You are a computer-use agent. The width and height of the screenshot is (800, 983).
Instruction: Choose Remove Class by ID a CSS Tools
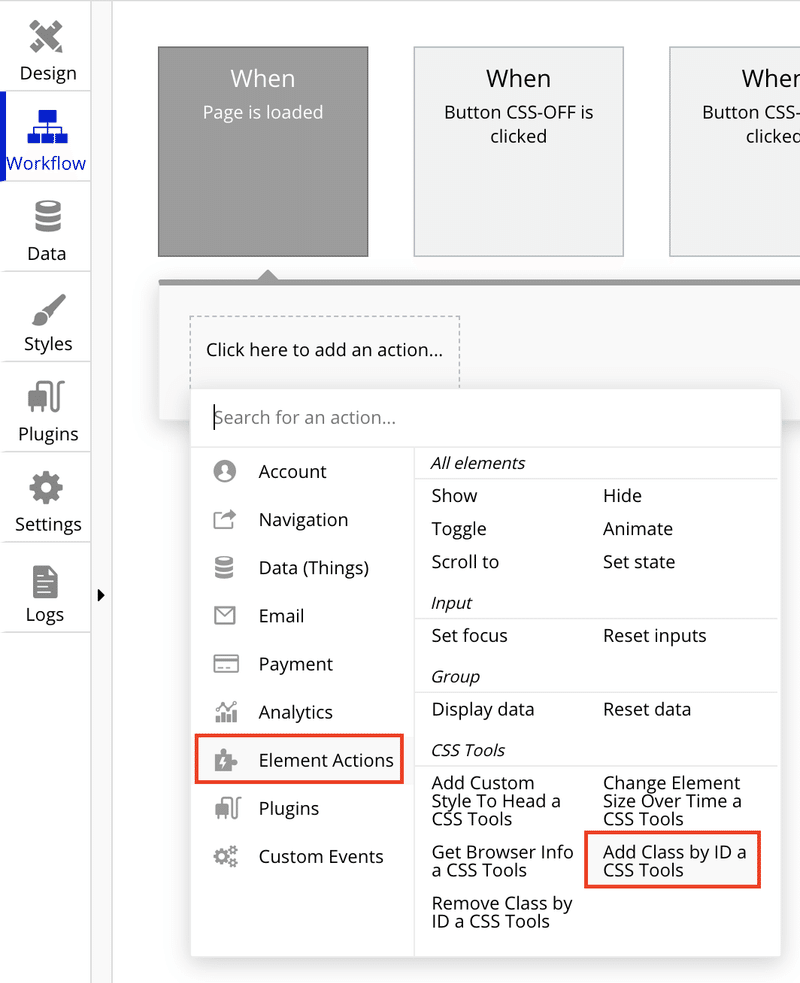502,912
